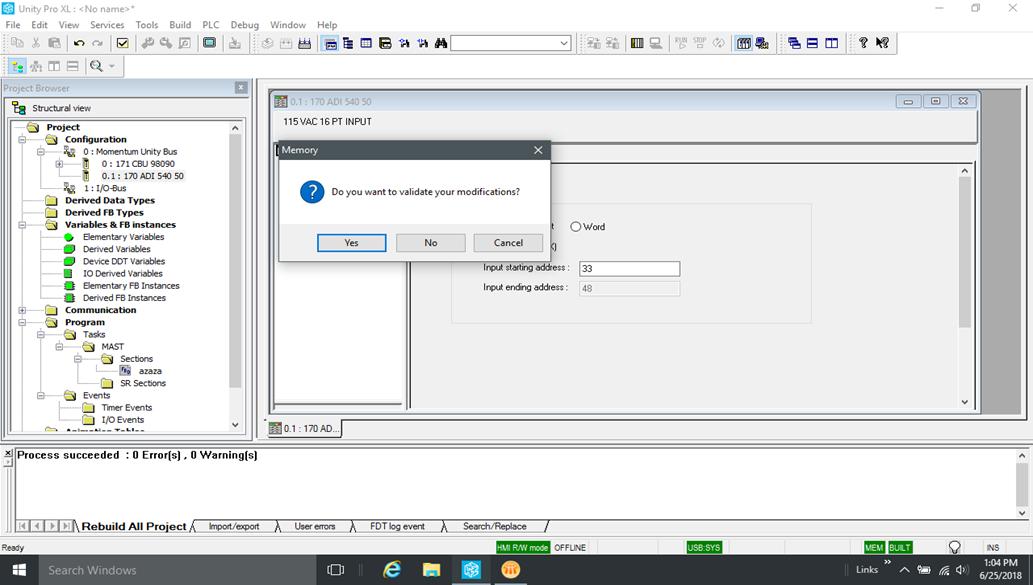This screenshot has width=1033, height=585.
Task: Click the STOP PLC toolbar icon
Action: tap(700, 43)
